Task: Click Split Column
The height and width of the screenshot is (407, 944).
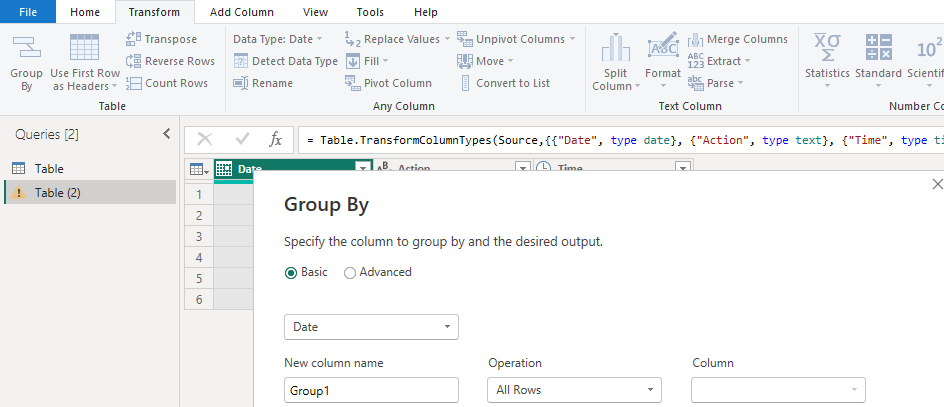Action: click(x=615, y=63)
